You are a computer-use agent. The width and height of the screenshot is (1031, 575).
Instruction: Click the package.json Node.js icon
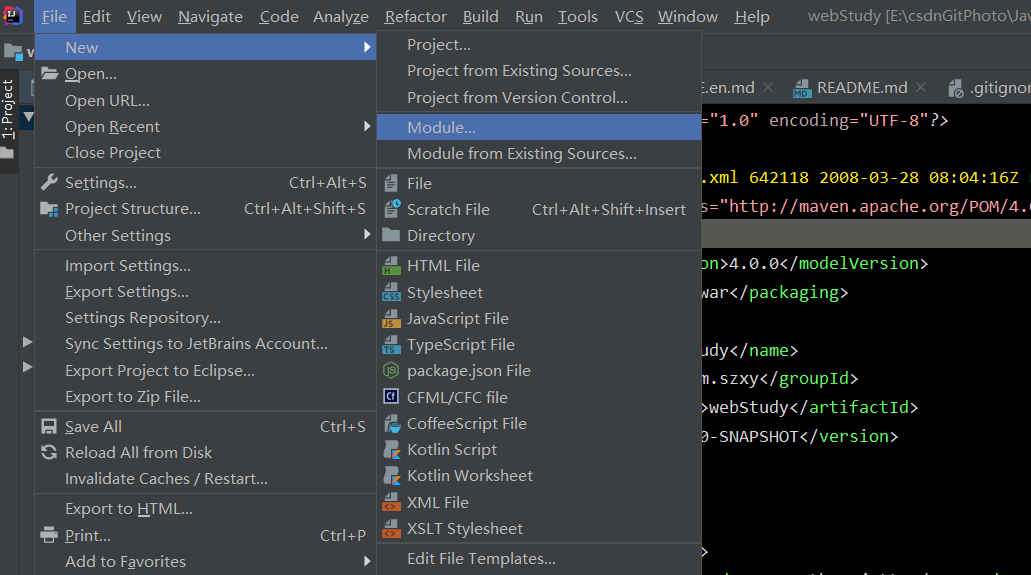point(391,370)
